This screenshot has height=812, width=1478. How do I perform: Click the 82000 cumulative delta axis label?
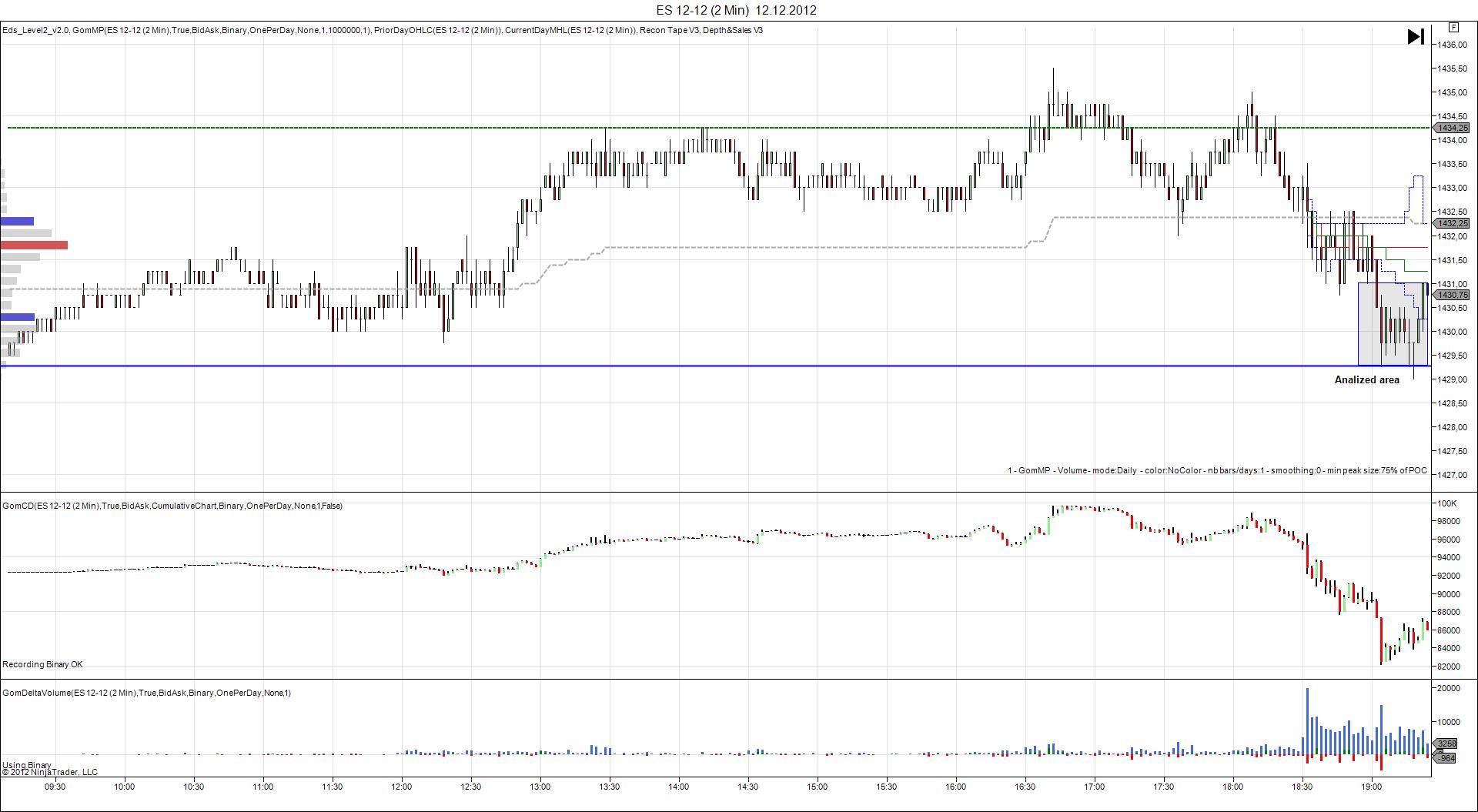pos(1449,667)
